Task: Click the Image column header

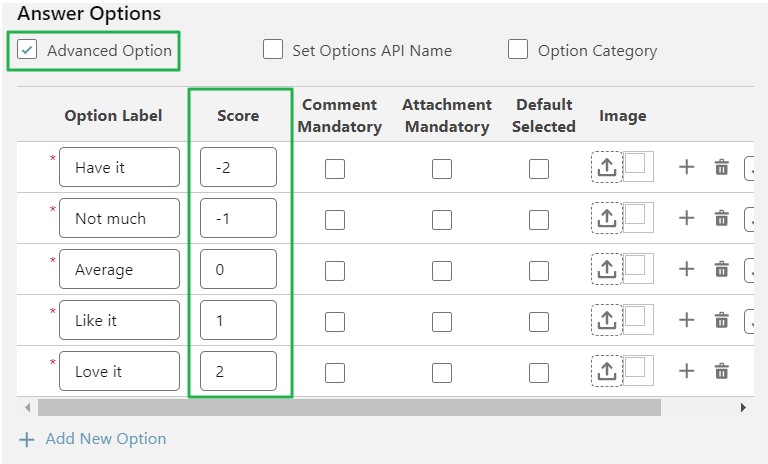Action: point(623,116)
